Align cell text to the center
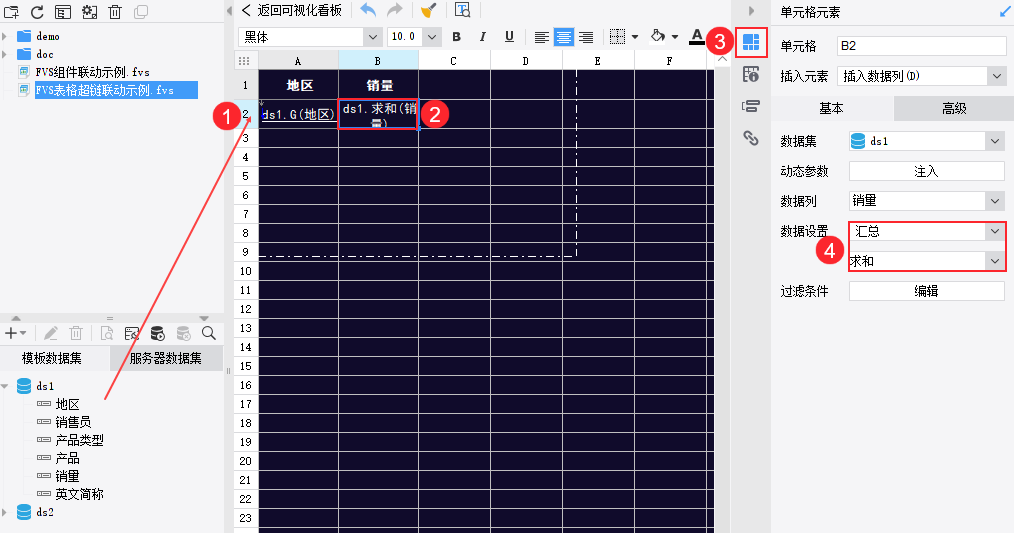Image resolution: width=1014 pixels, height=533 pixels. [564, 37]
